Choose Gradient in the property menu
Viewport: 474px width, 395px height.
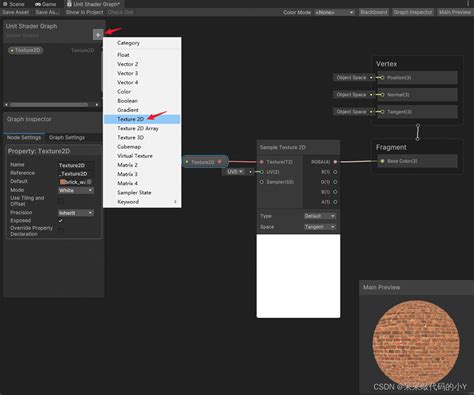coord(142,110)
